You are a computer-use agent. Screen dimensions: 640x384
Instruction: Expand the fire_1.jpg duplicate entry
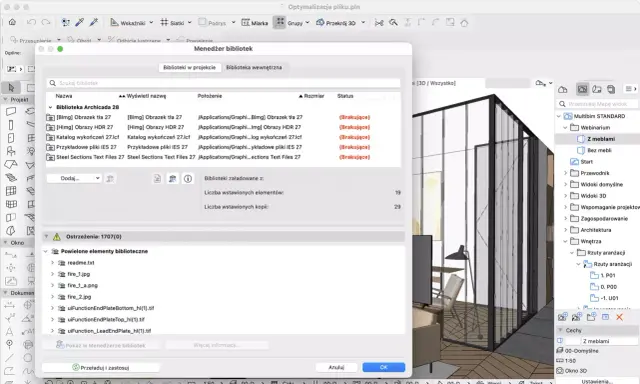pos(52,274)
